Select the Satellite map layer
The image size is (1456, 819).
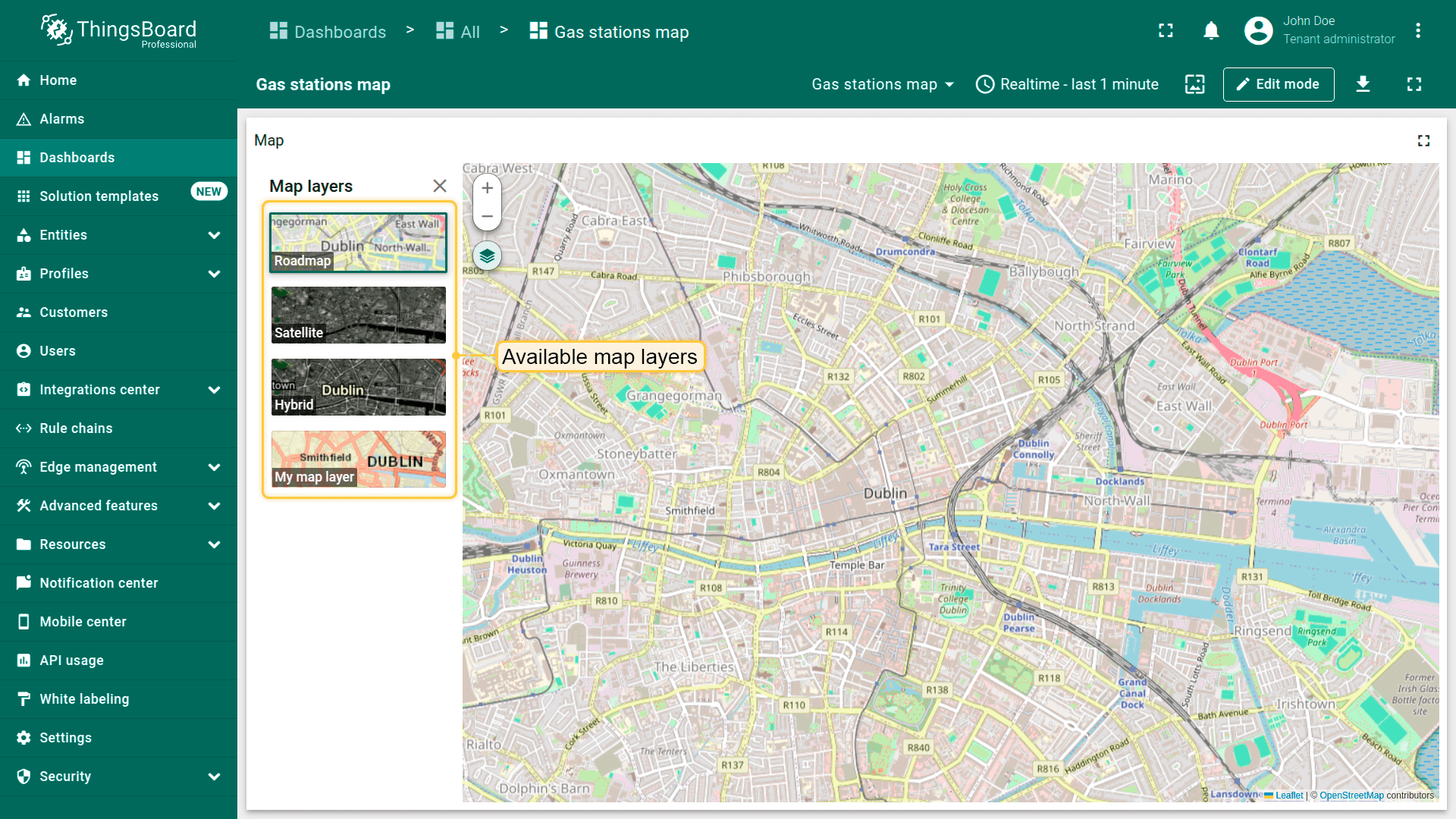coord(359,315)
